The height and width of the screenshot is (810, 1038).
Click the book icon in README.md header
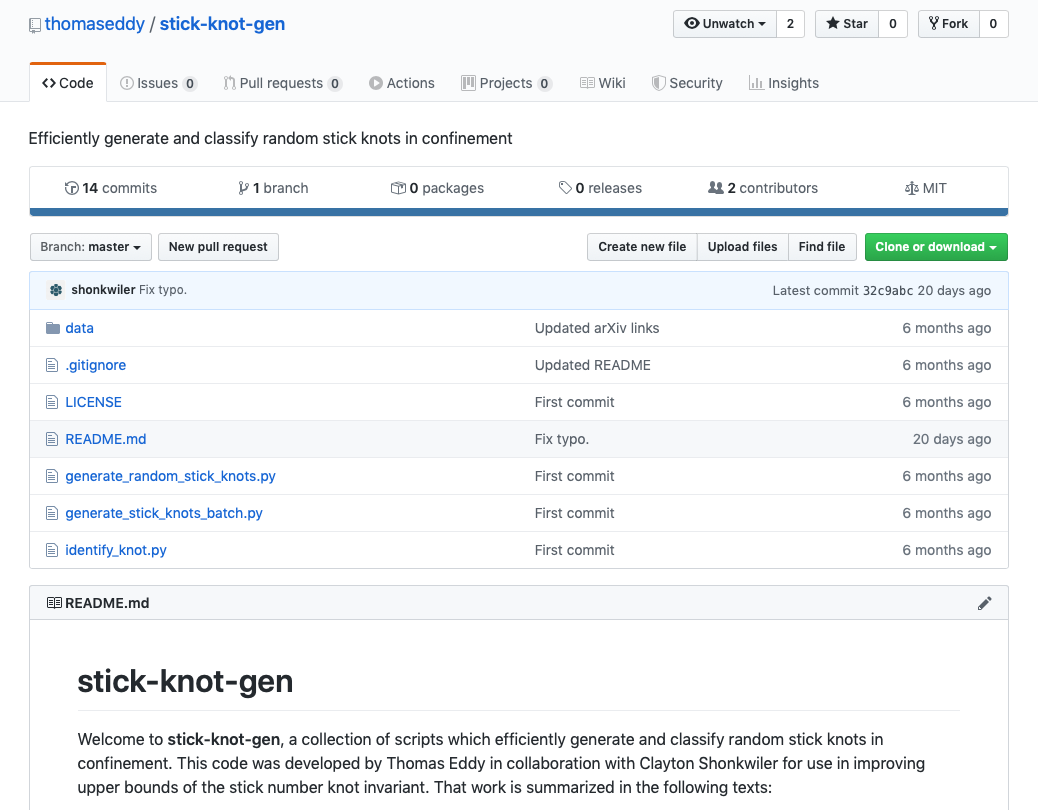click(54, 603)
